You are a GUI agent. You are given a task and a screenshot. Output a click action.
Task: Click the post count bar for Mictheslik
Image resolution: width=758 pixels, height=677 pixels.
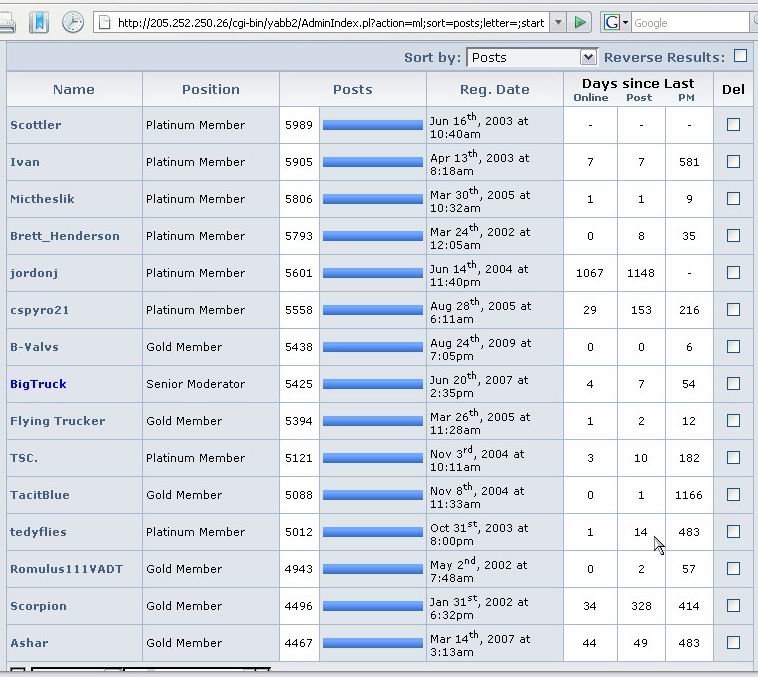[372, 199]
